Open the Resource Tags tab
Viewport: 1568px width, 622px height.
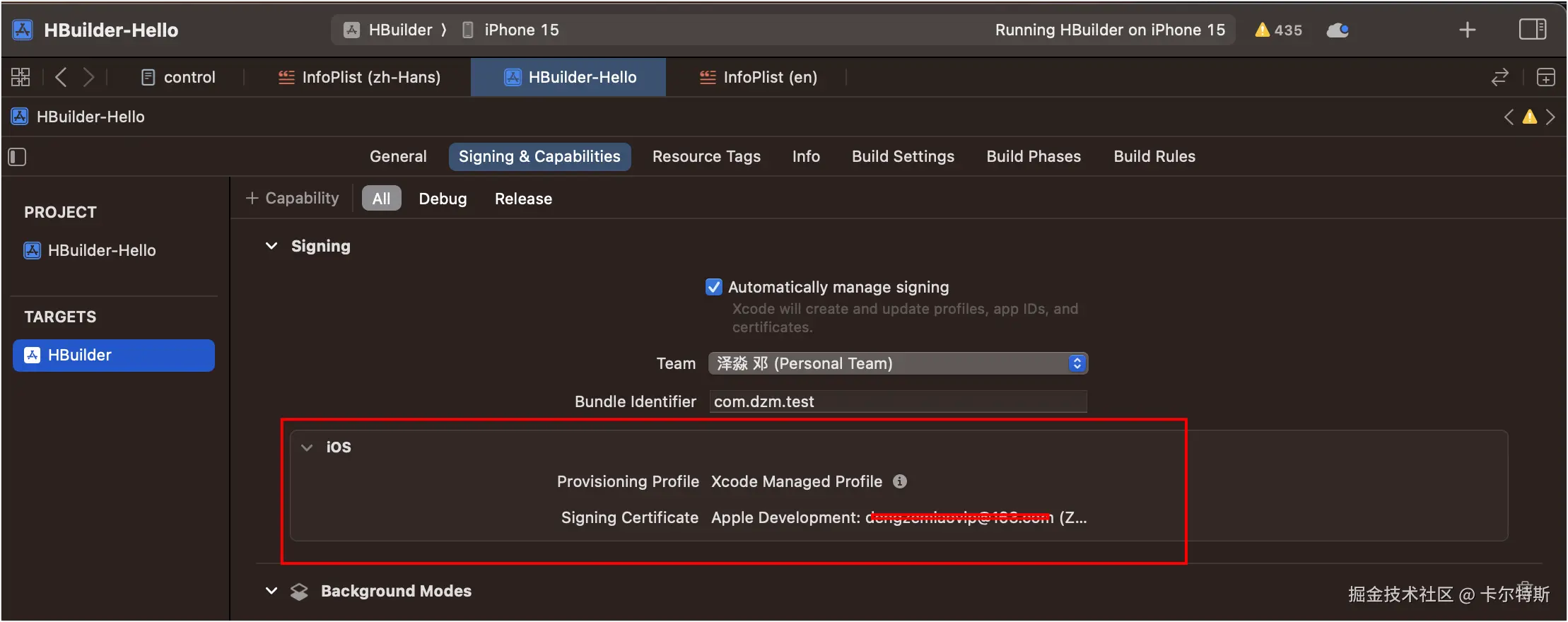point(706,156)
